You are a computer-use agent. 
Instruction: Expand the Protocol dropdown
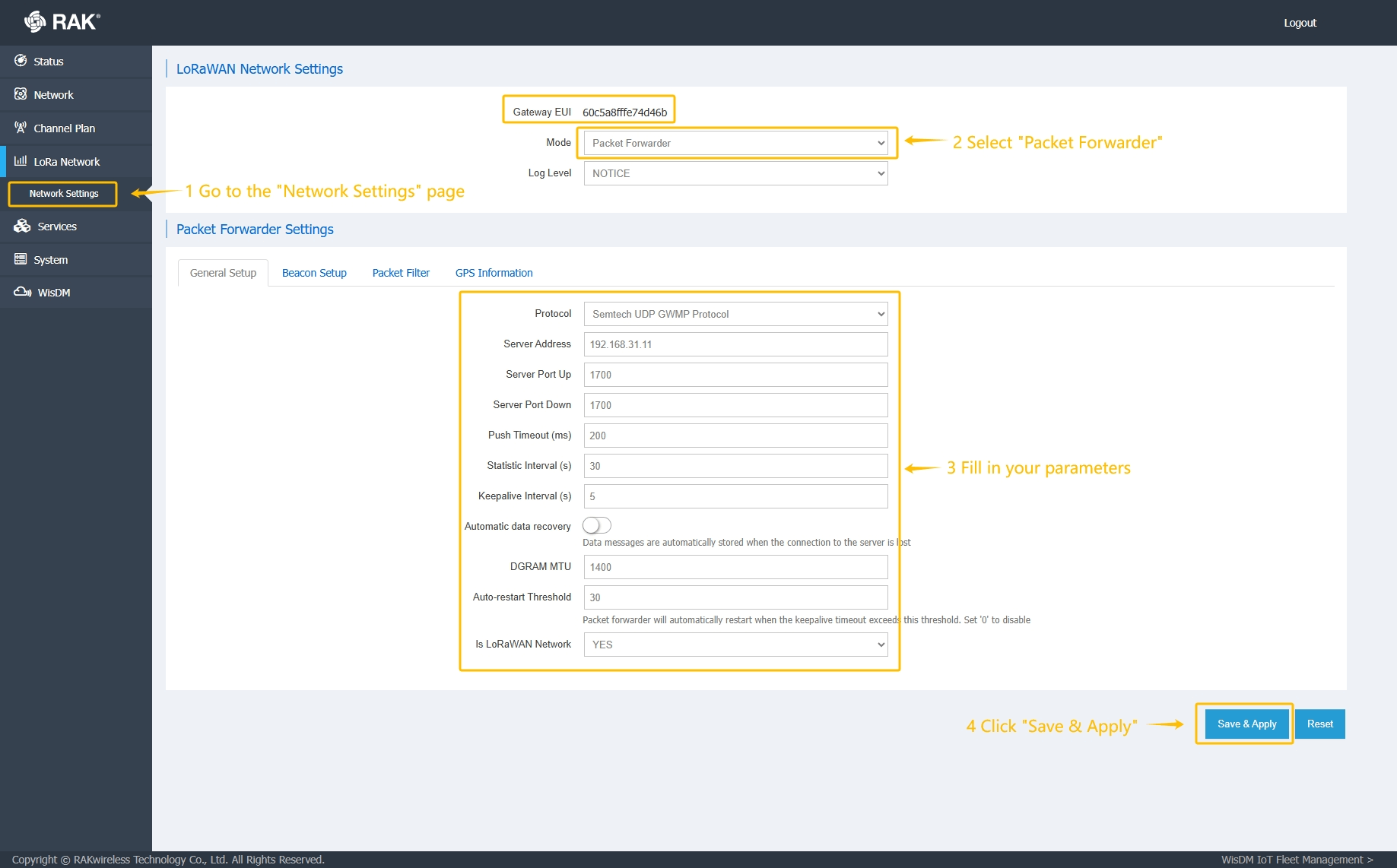[735, 314]
